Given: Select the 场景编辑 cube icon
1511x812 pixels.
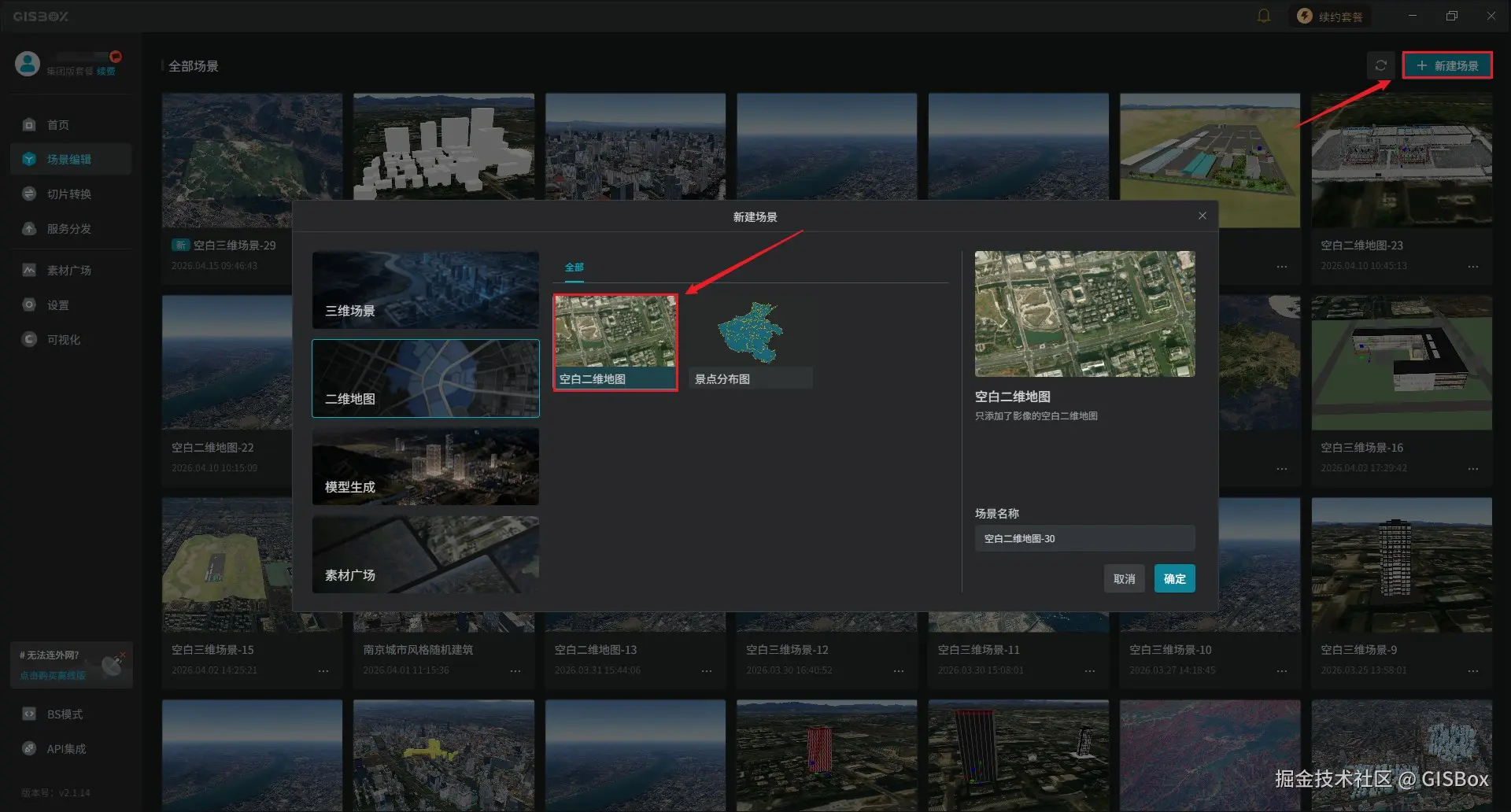Looking at the screenshot, I should coord(29,159).
